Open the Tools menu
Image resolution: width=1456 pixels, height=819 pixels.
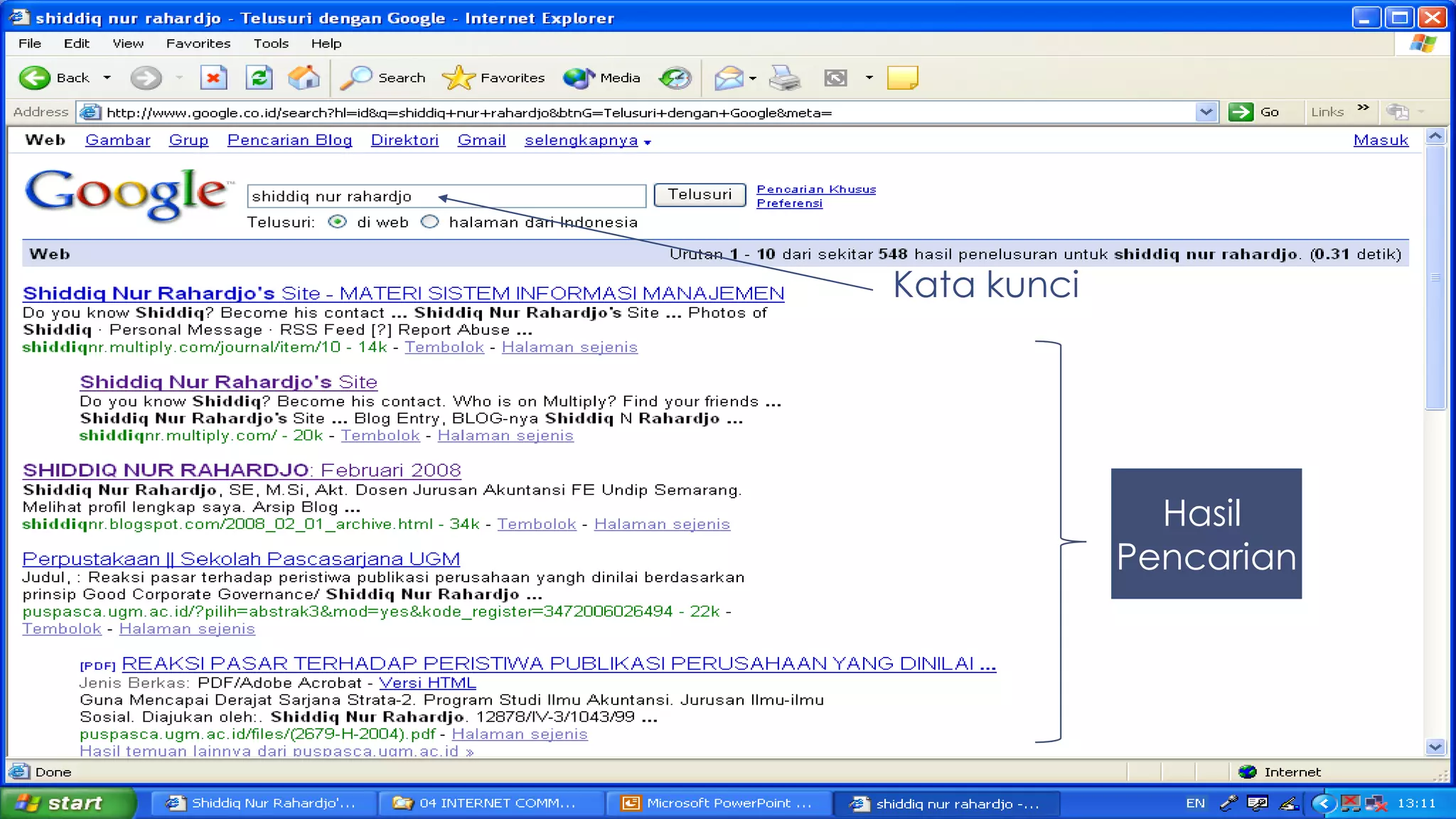(271, 43)
